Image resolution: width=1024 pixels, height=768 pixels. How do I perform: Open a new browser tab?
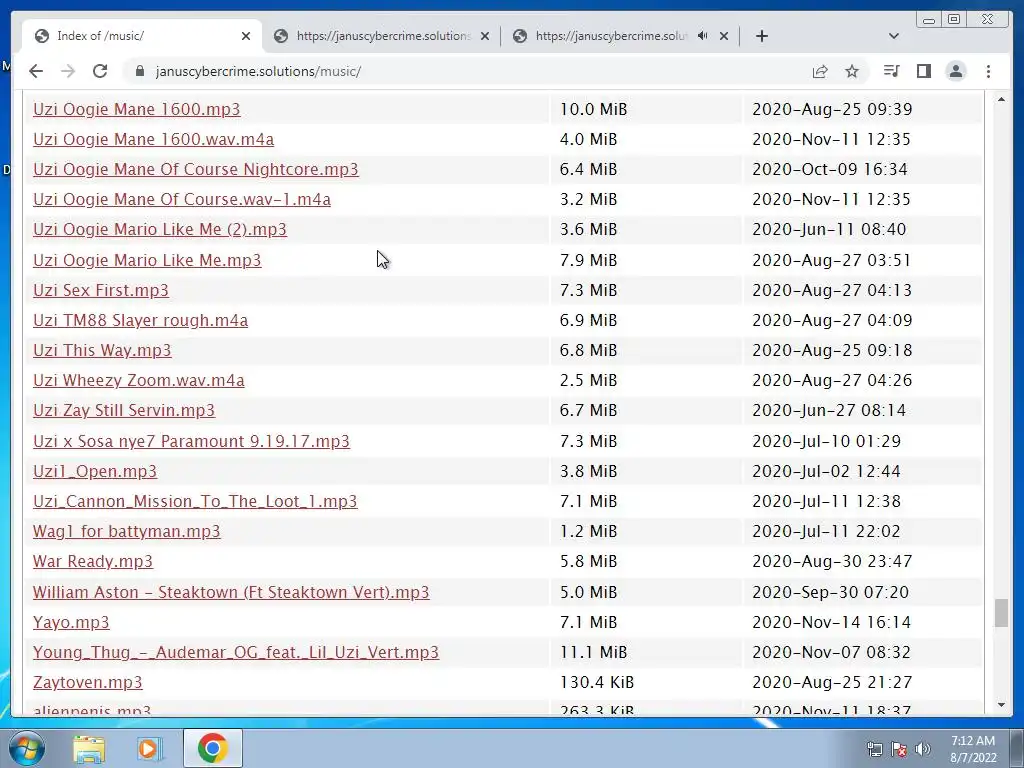click(x=761, y=36)
